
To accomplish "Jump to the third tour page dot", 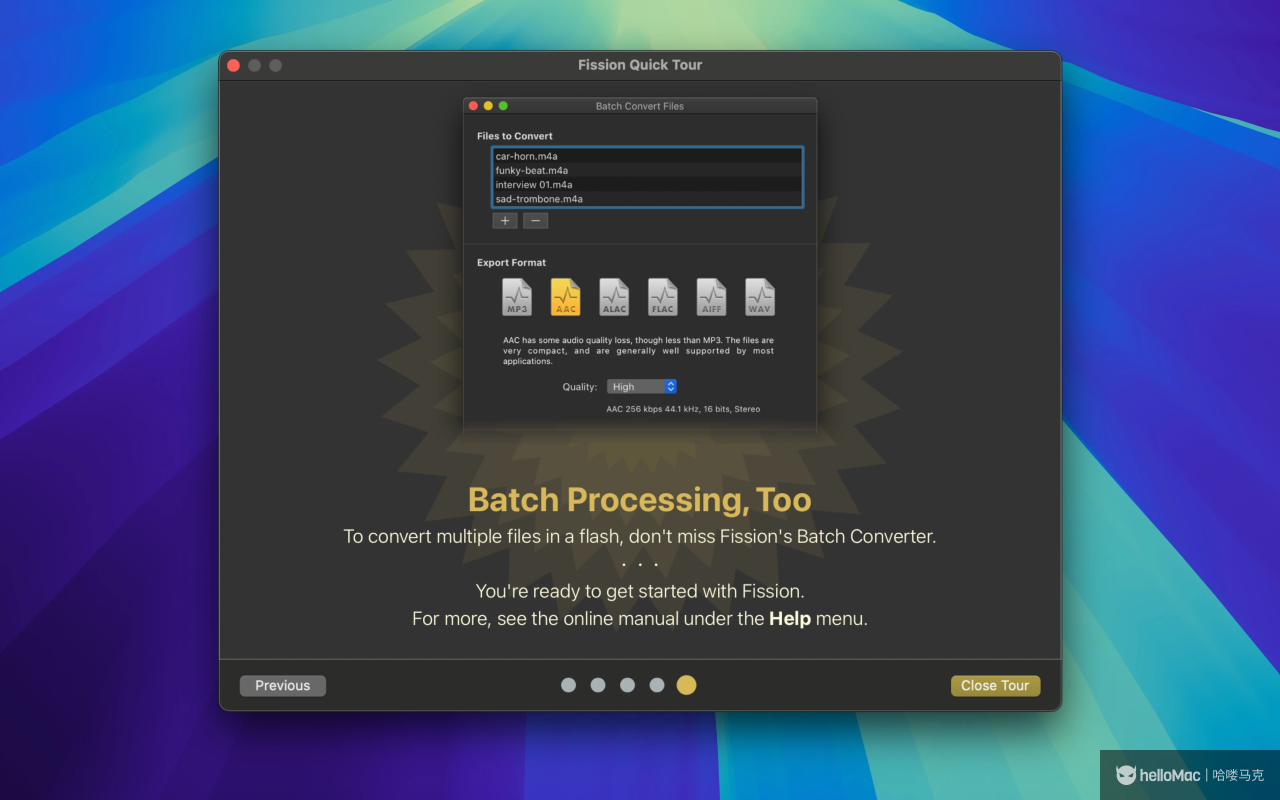I will [627, 685].
